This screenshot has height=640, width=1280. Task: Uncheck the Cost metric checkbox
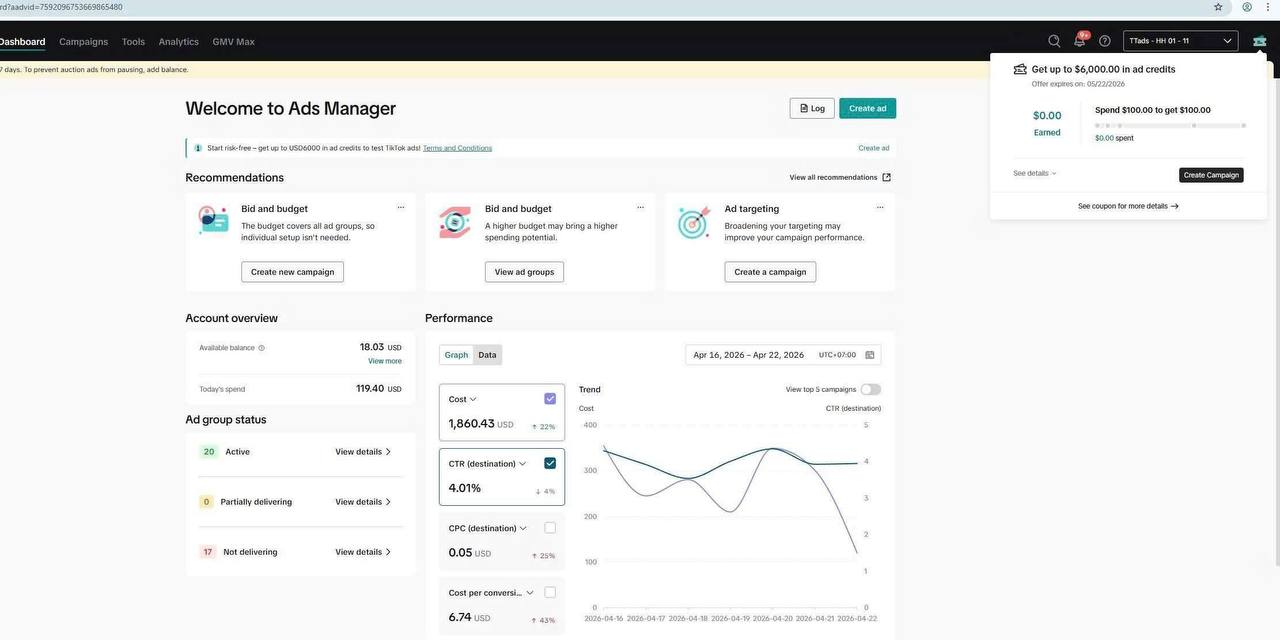point(550,399)
